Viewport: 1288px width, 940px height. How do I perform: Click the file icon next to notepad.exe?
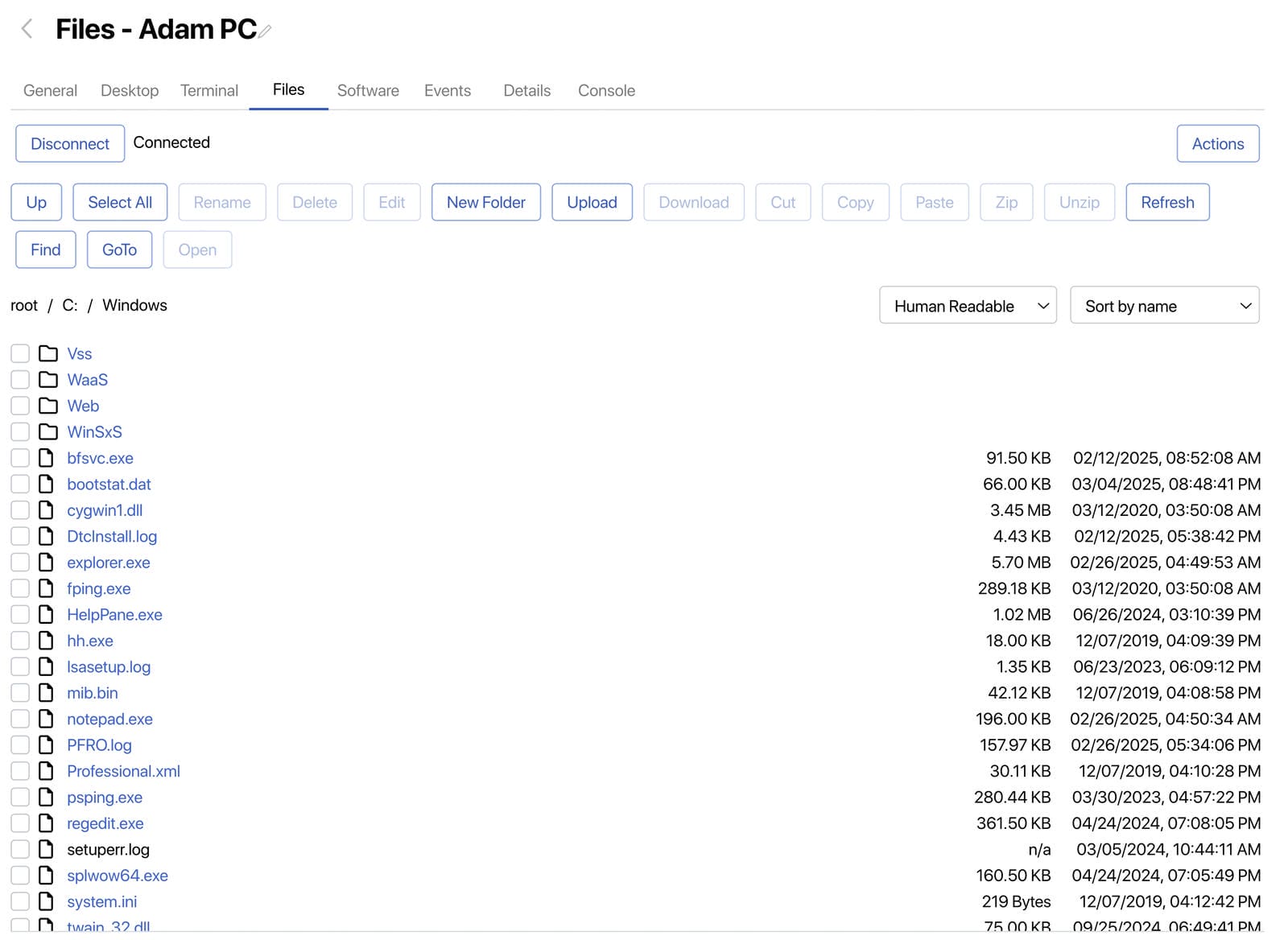click(47, 719)
